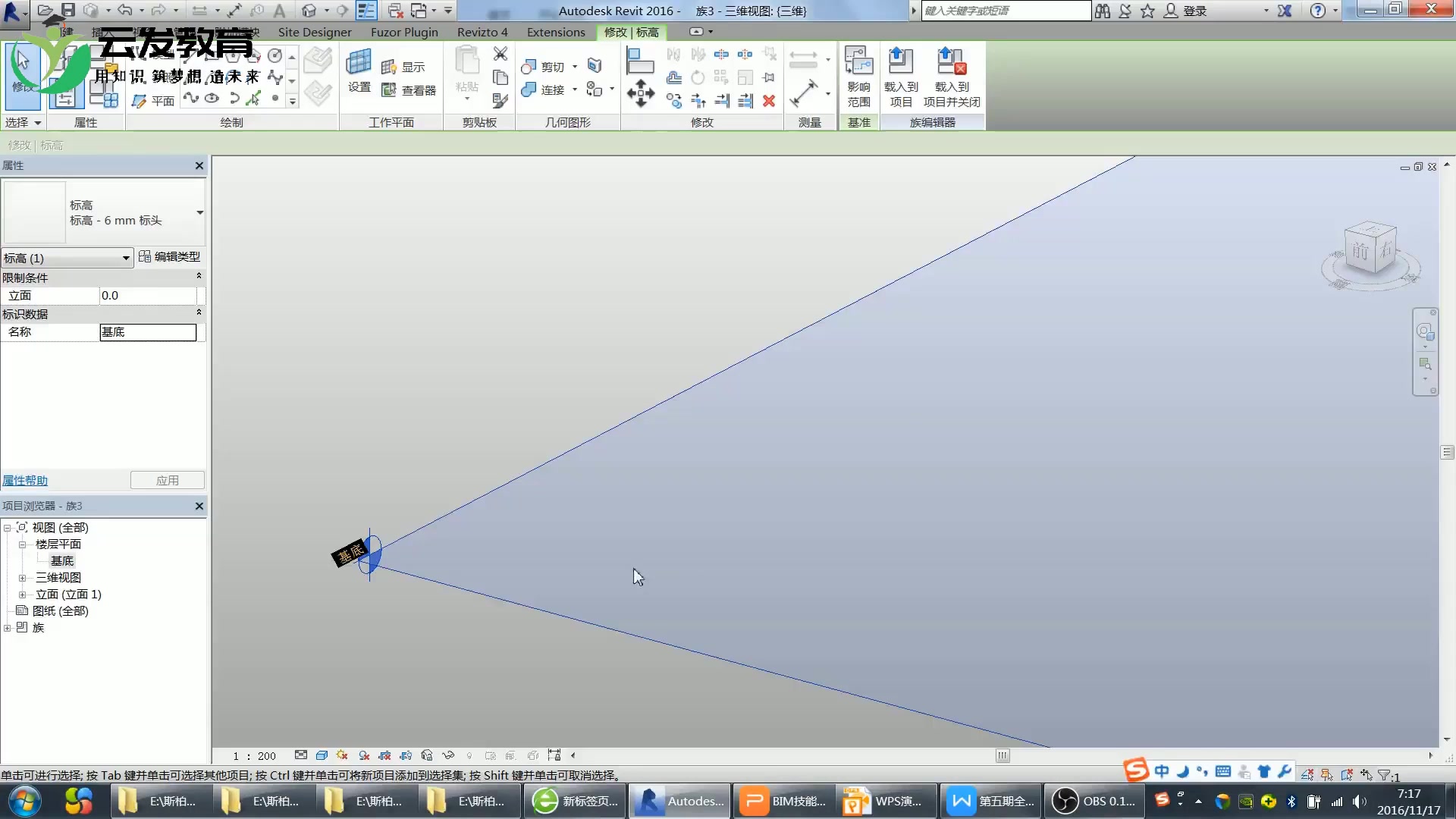Image resolution: width=1456 pixels, height=819 pixels.
Task: Open the 标高 type selector dropdown
Action: point(199,212)
